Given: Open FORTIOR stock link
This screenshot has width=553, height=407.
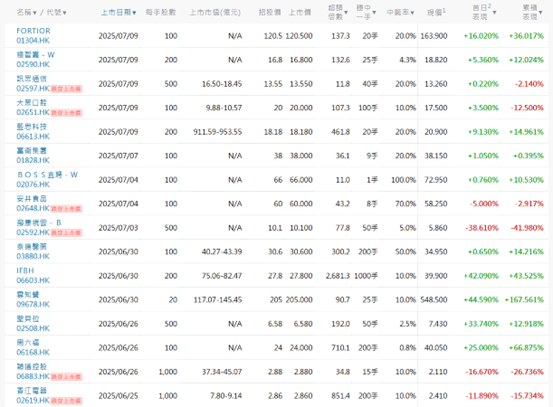Looking at the screenshot, I should tap(34, 31).
